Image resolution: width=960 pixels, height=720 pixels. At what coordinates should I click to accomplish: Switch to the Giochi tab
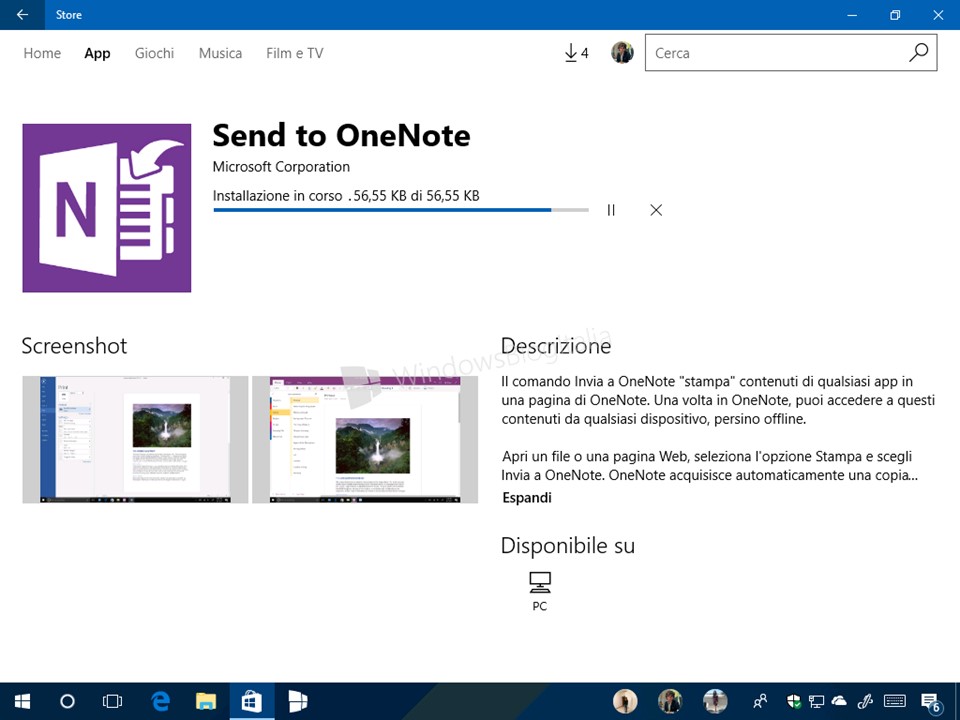[x=154, y=53]
